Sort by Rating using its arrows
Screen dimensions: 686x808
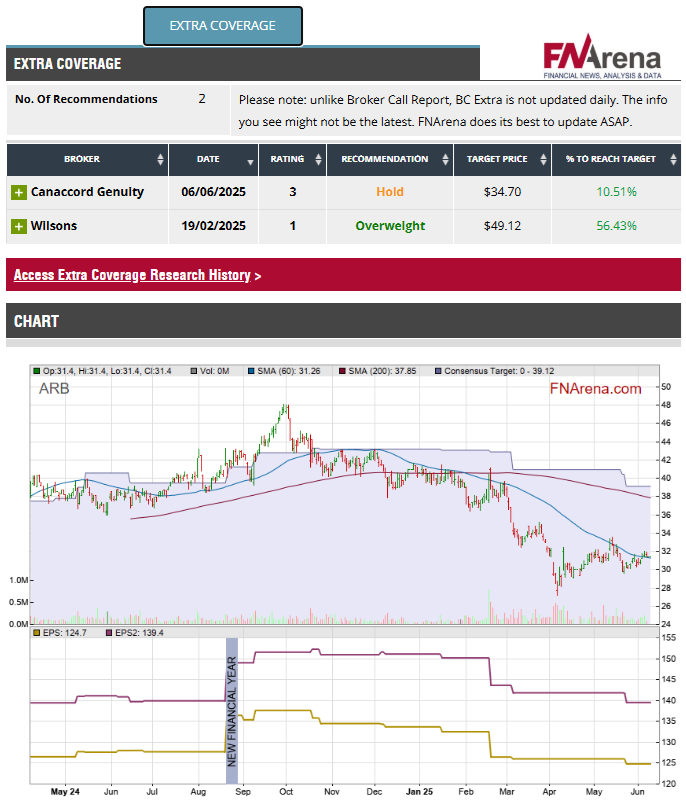[314, 160]
